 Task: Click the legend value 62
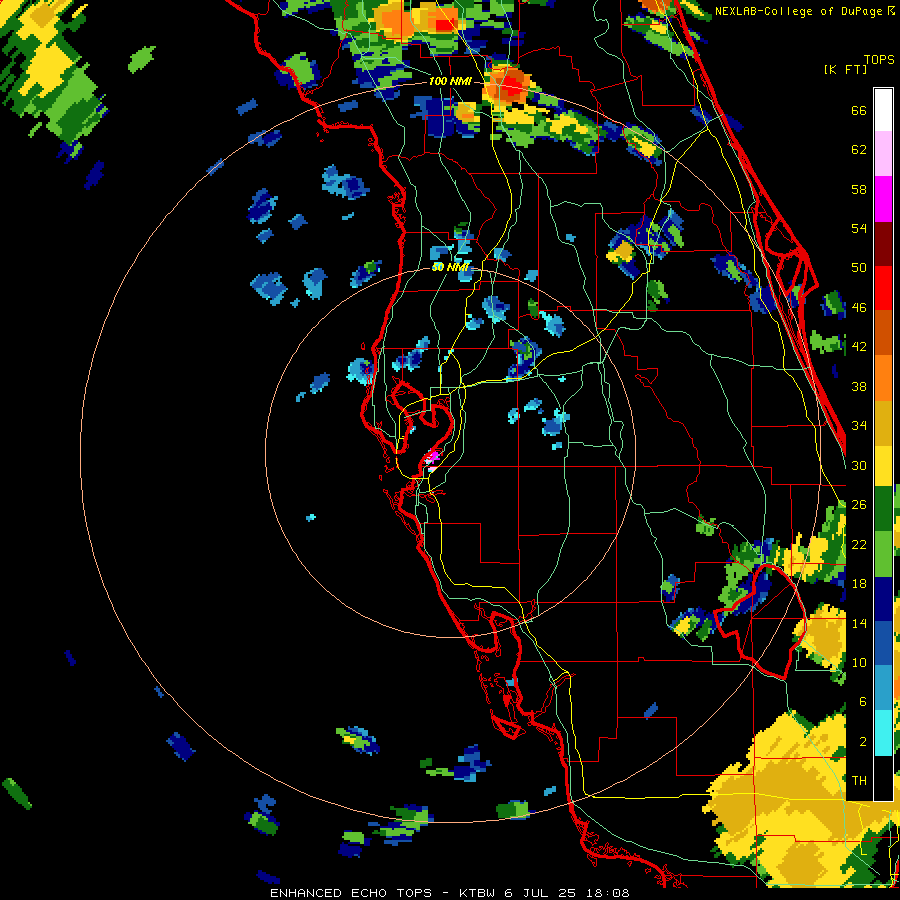click(859, 150)
